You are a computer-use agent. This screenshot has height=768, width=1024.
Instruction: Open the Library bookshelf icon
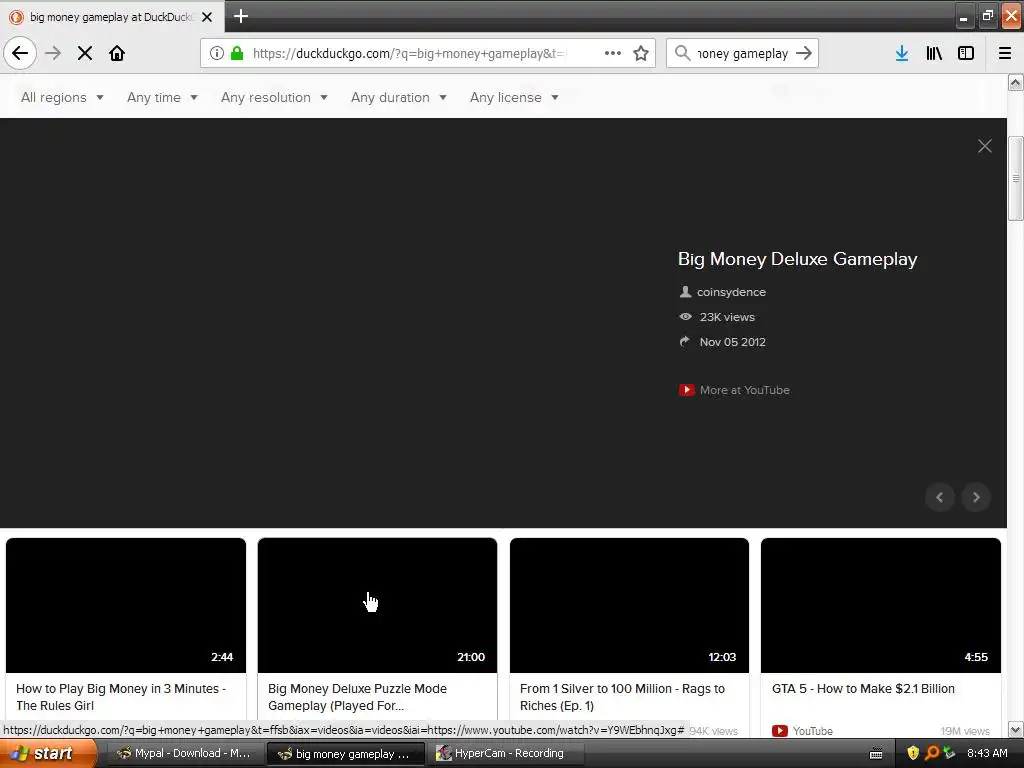pos(934,53)
